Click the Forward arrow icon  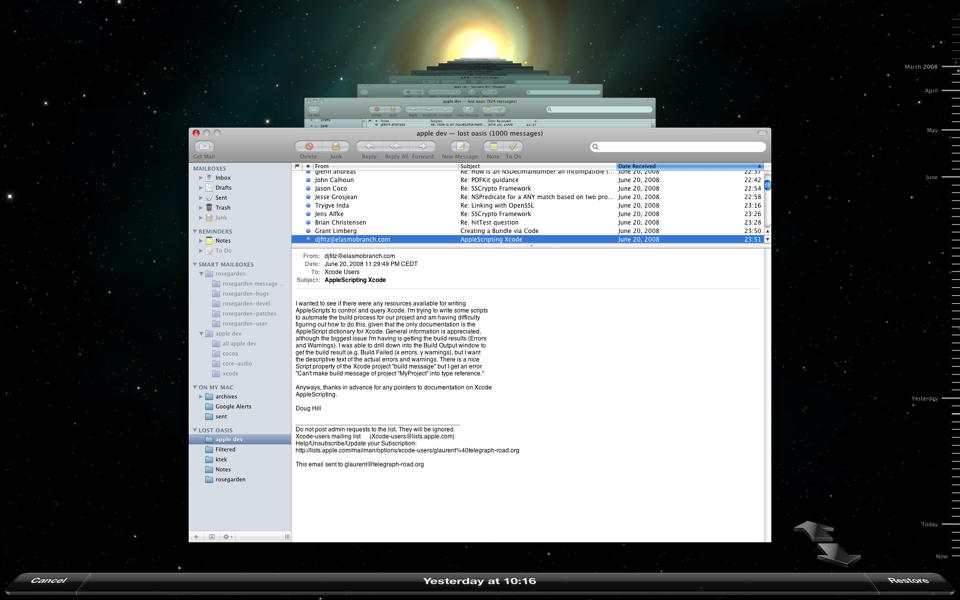[422, 146]
